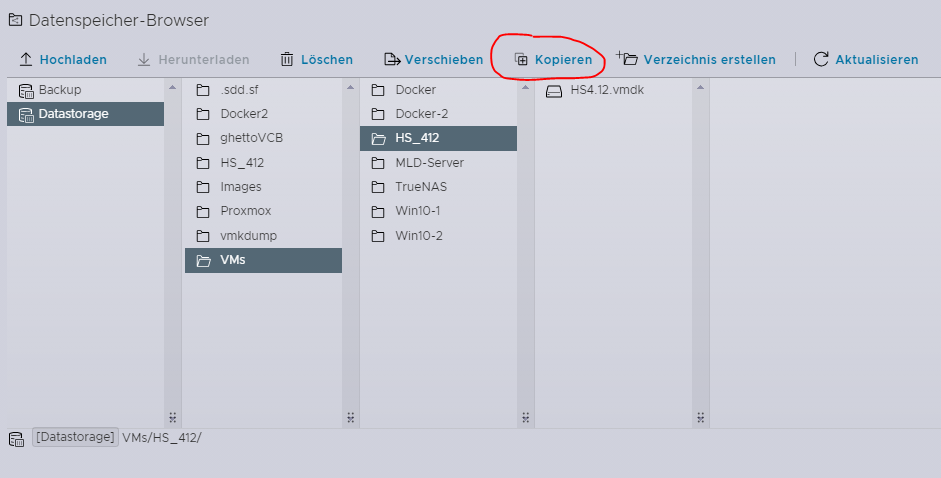Open the Docker-2 folder
Image resolution: width=941 pixels, height=478 pixels.
421,114
